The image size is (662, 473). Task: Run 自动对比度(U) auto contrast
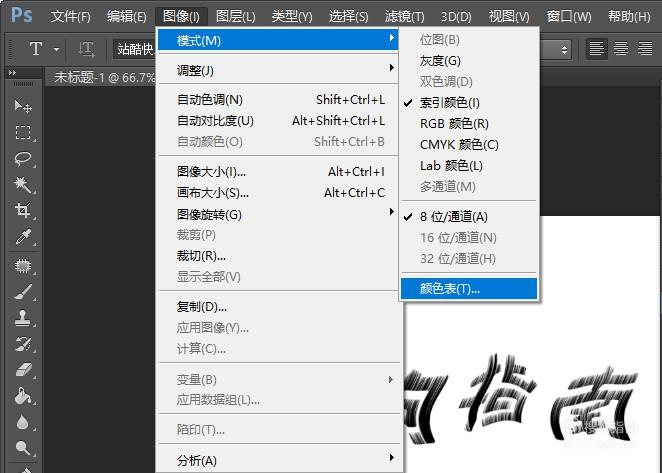pyautogui.click(x=278, y=121)
